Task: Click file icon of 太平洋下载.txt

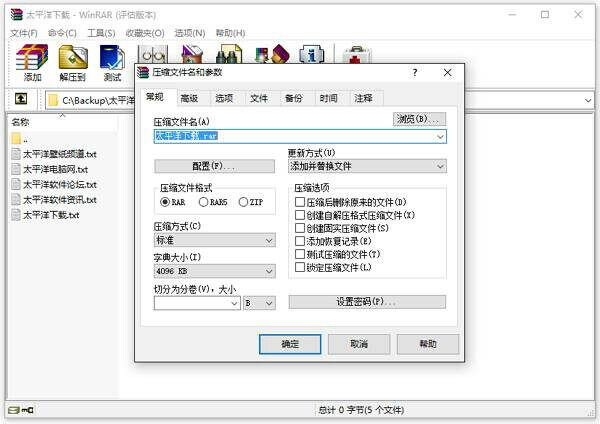Action: click(x=16, y=215)
